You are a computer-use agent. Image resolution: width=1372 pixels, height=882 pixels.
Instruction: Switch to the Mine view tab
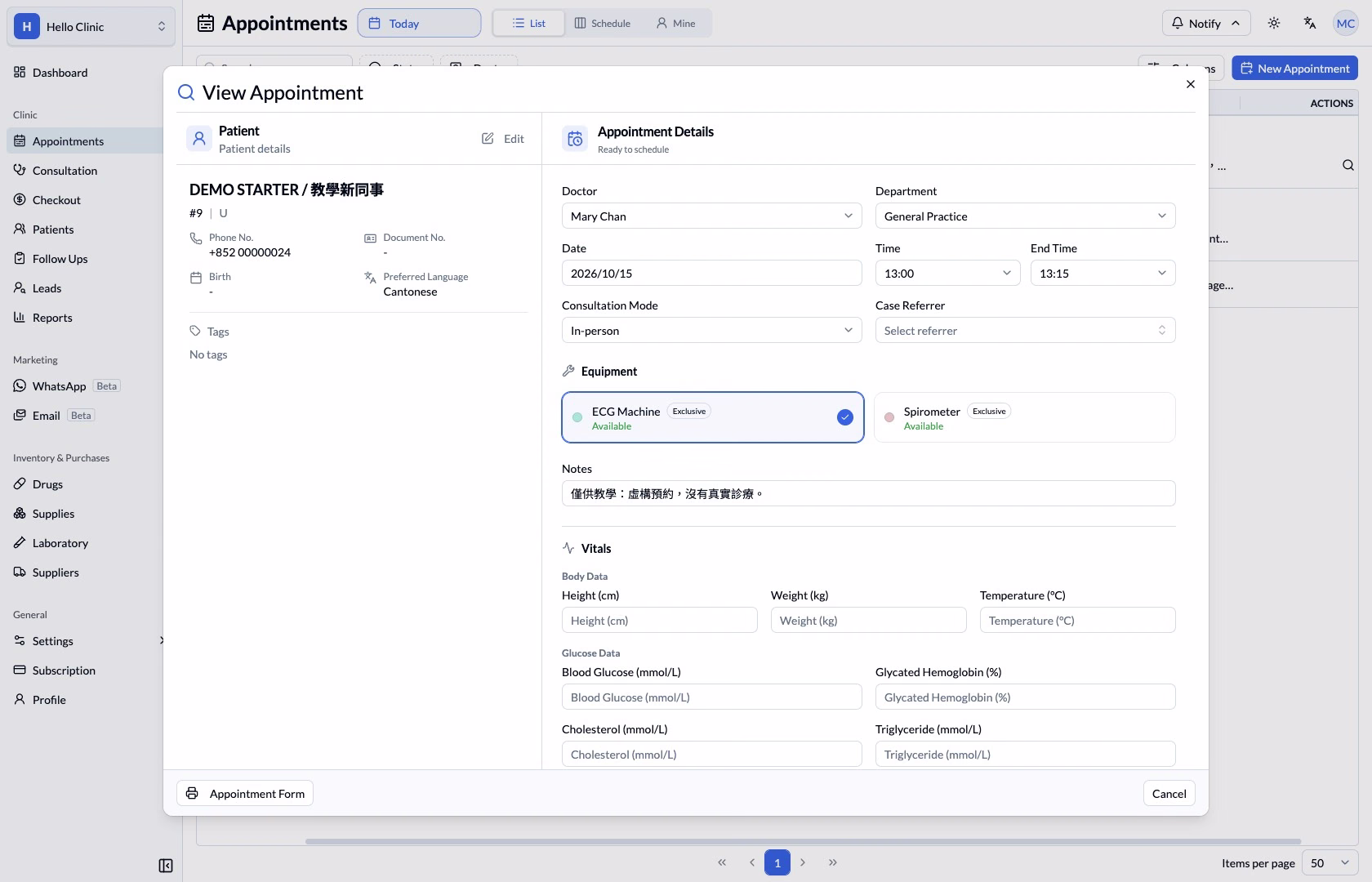pos(675,23)
